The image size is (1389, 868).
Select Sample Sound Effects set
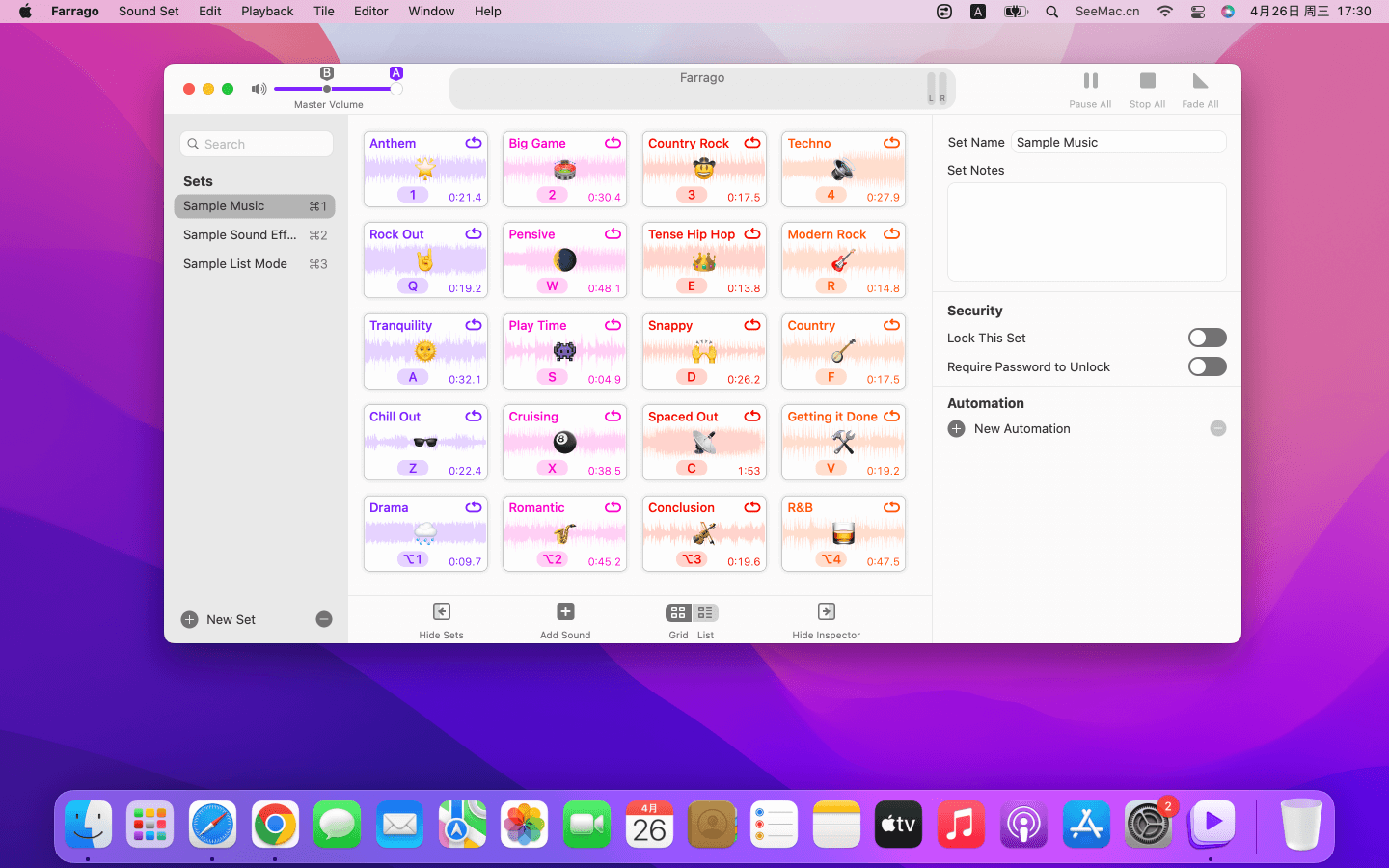255,235
